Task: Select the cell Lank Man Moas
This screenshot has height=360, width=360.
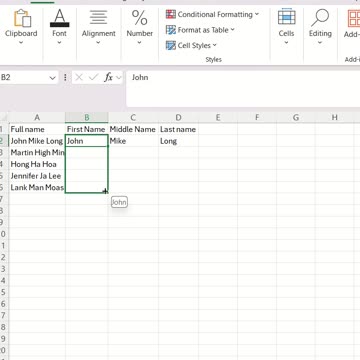Action: point(37,187)
